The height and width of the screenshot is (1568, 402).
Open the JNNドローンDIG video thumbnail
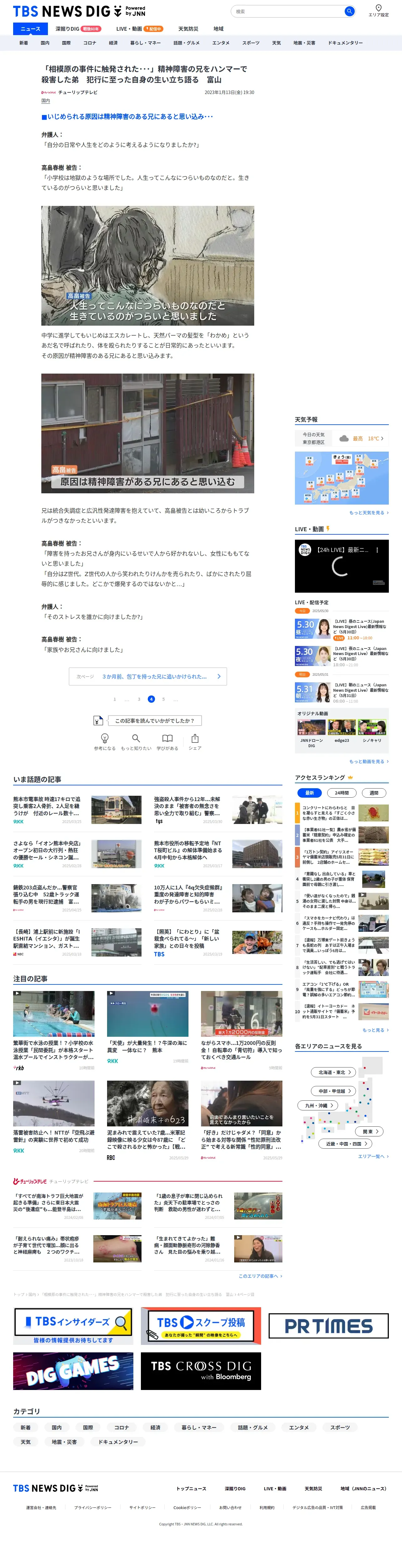(x=312, y=727)
